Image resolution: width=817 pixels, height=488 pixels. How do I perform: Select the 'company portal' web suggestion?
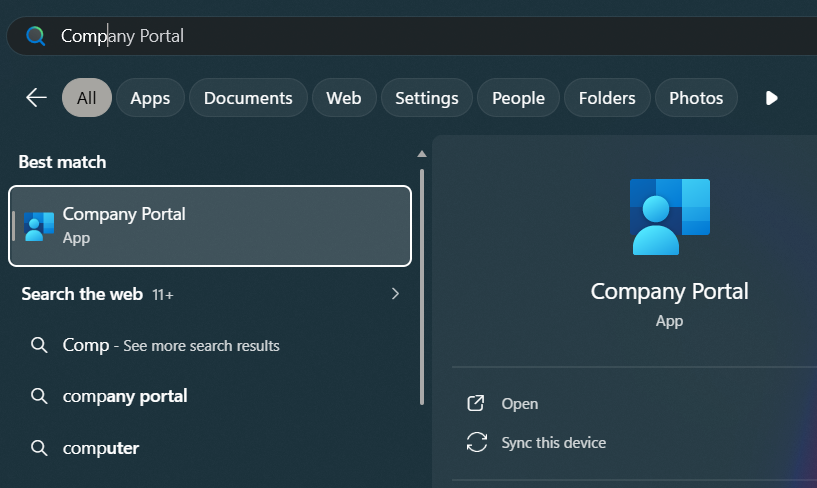(125, 396)
